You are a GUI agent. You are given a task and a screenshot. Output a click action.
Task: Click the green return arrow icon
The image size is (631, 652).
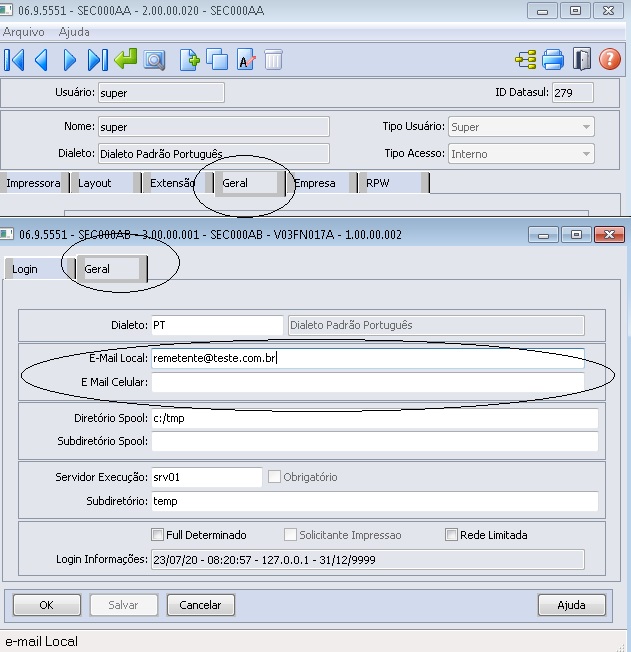tap(126, 59)
